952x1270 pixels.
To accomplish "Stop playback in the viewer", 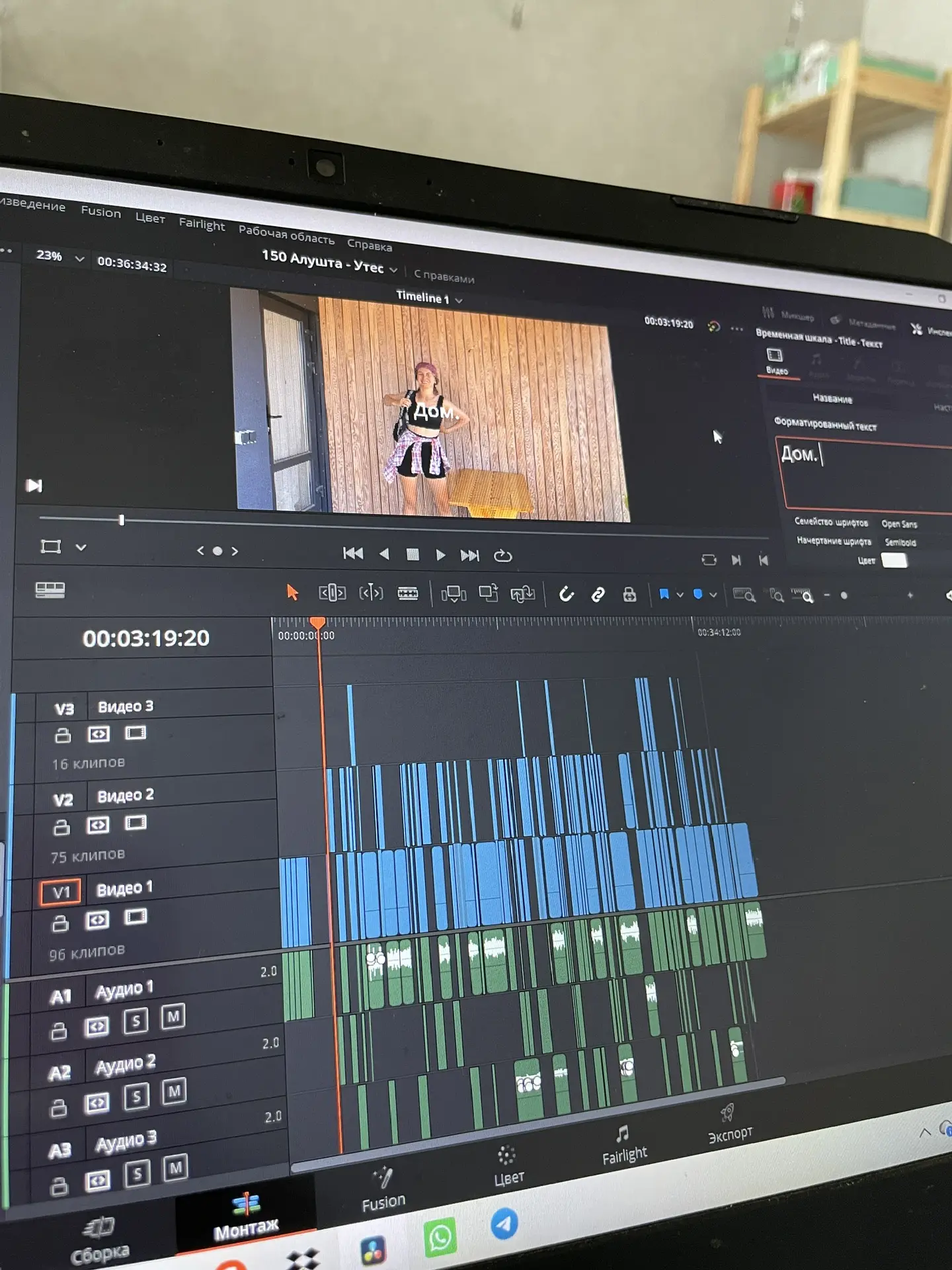I will [x=413, y=554].
